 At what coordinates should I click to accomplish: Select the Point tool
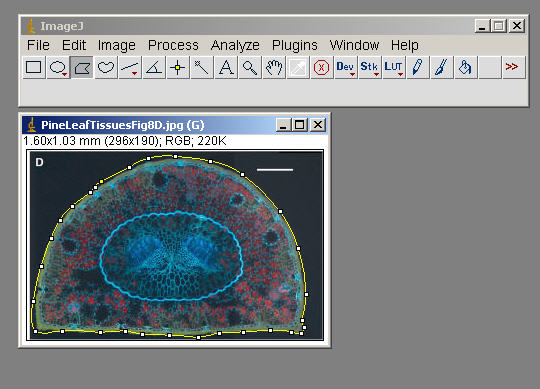click(178, 67)
